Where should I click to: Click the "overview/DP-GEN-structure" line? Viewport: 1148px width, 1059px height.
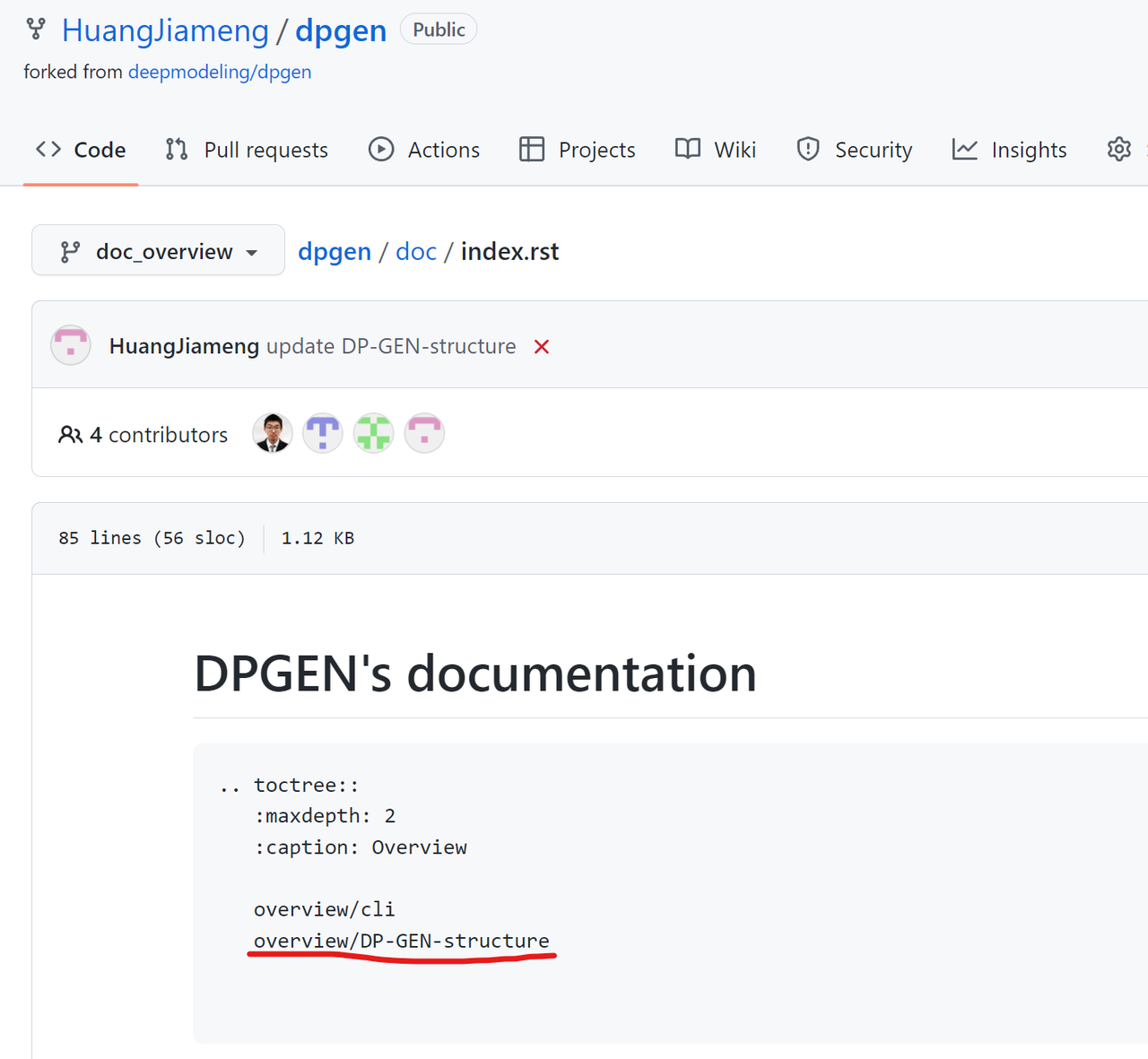(402, 941)
